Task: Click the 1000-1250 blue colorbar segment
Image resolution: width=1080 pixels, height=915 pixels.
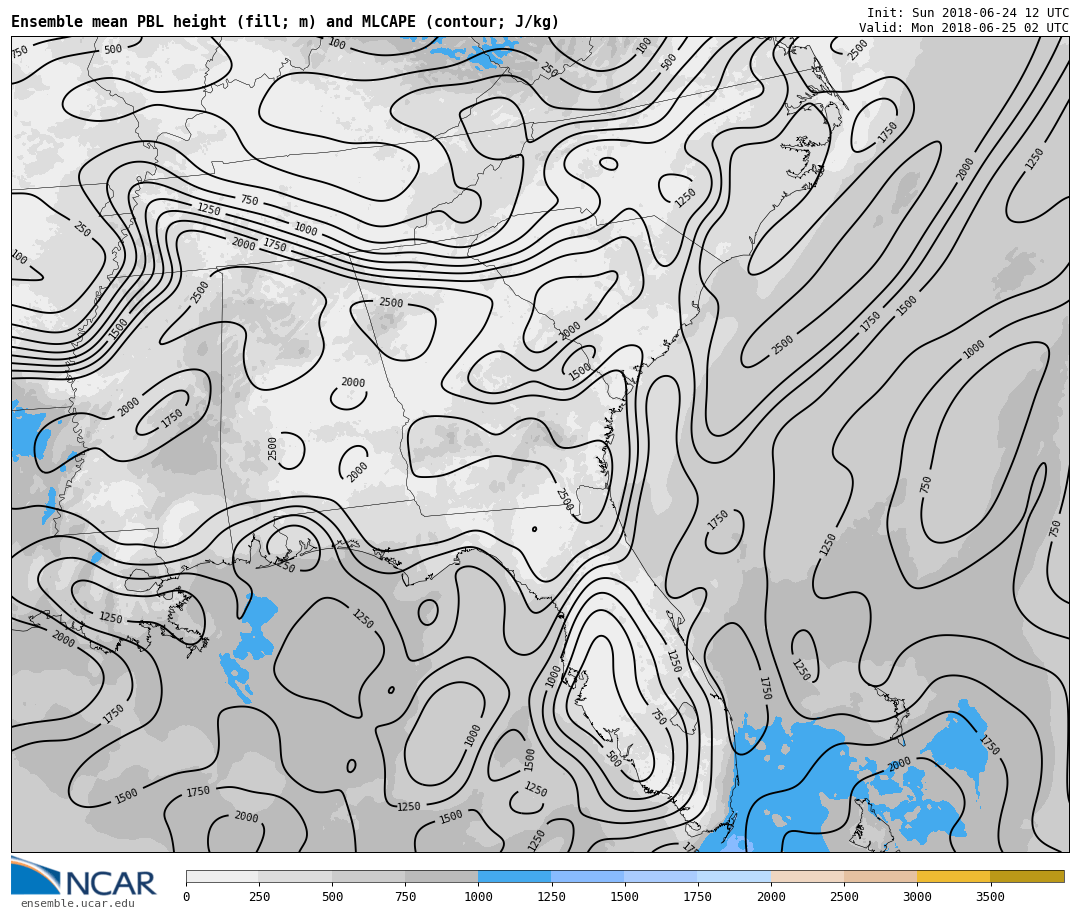Action: [x=515, y=876]
